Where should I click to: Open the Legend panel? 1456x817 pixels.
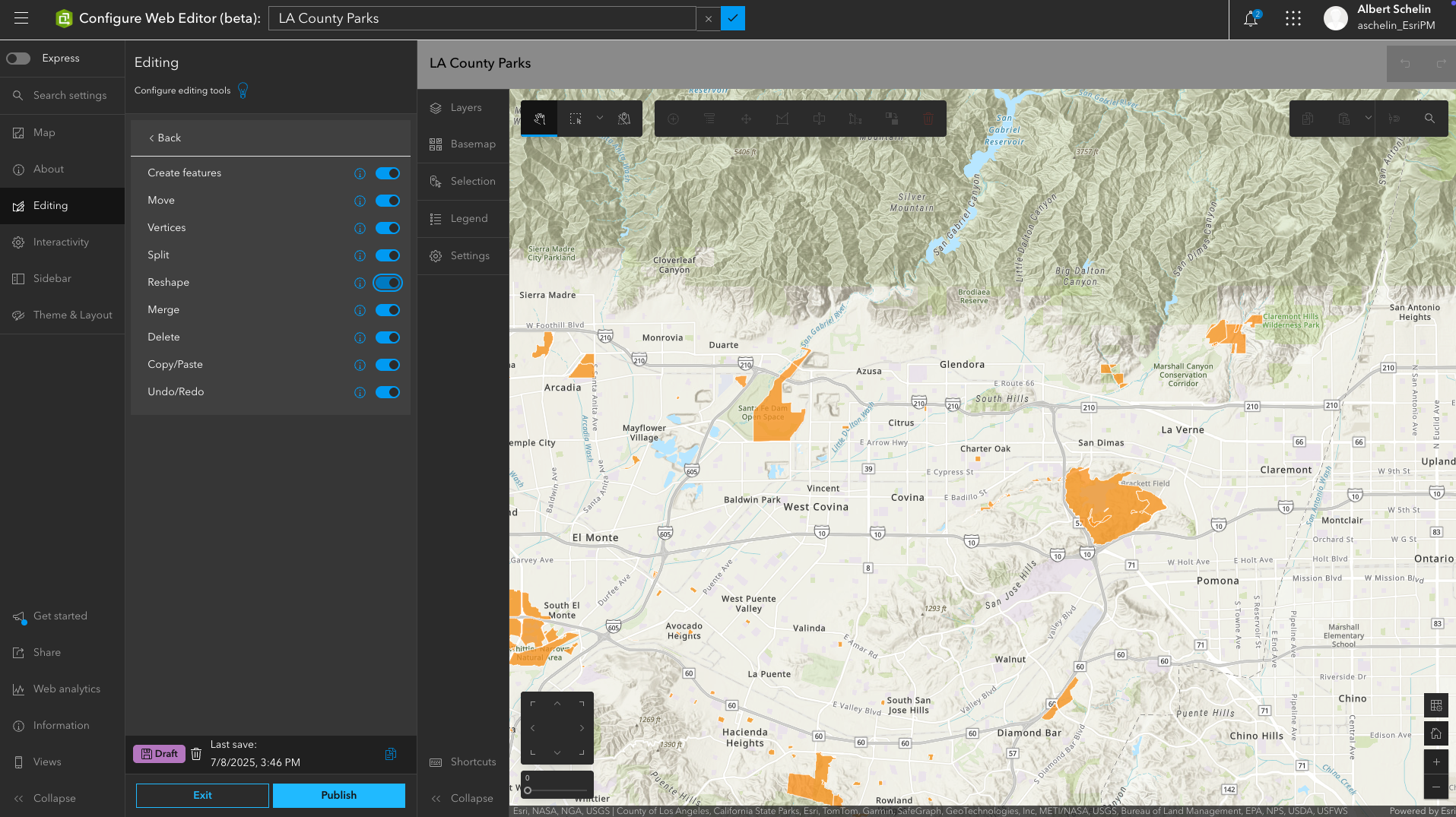pyautogui.click(x=463, y=218)
